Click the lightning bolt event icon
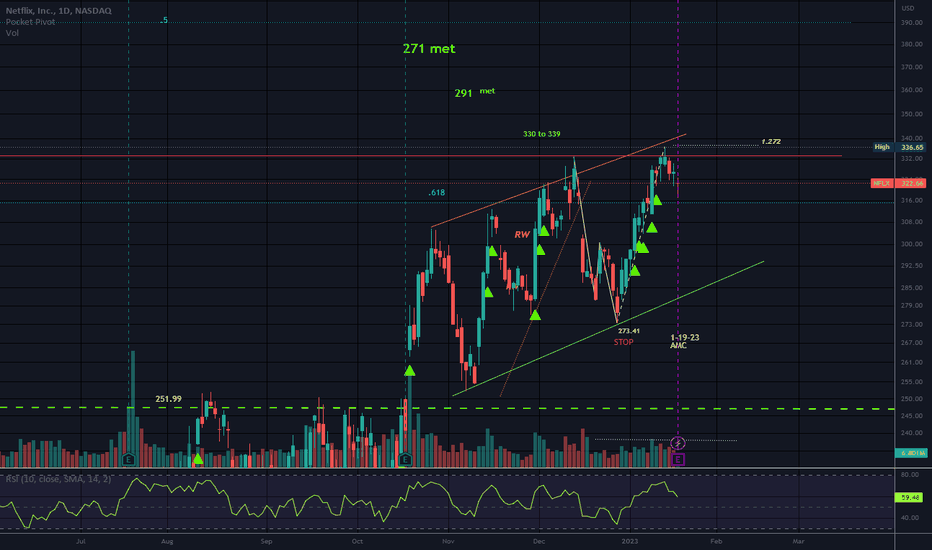Screen dimensions: 932x550 pos(679,443)
